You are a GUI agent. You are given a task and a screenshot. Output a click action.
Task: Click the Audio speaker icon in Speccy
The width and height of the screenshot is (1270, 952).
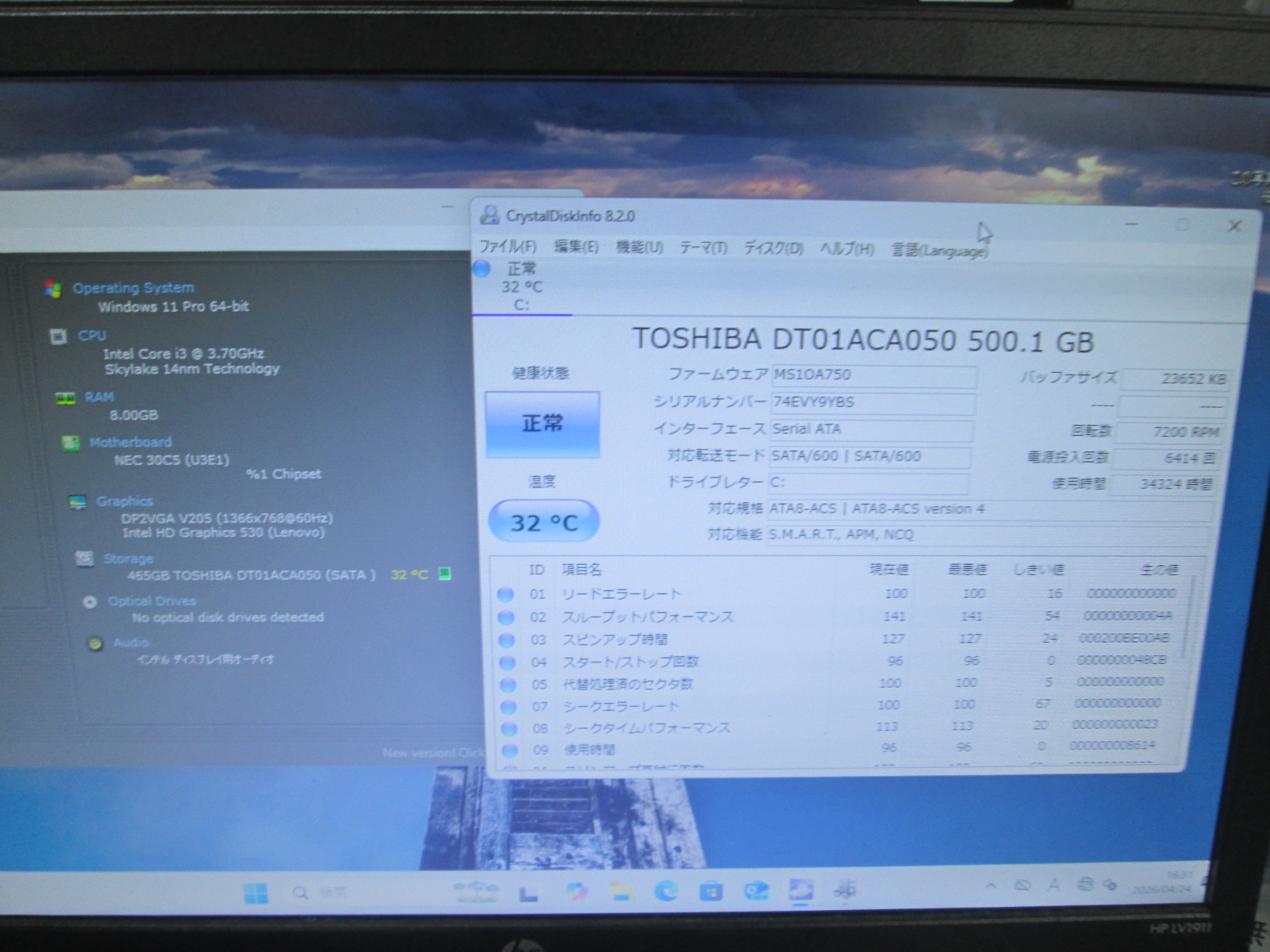(96, 643)
